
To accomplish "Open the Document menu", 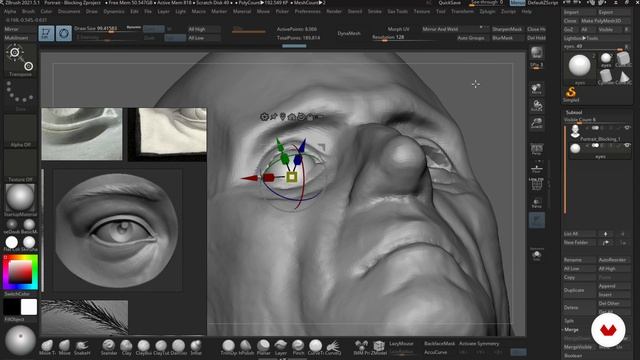I will click(69, 12).
